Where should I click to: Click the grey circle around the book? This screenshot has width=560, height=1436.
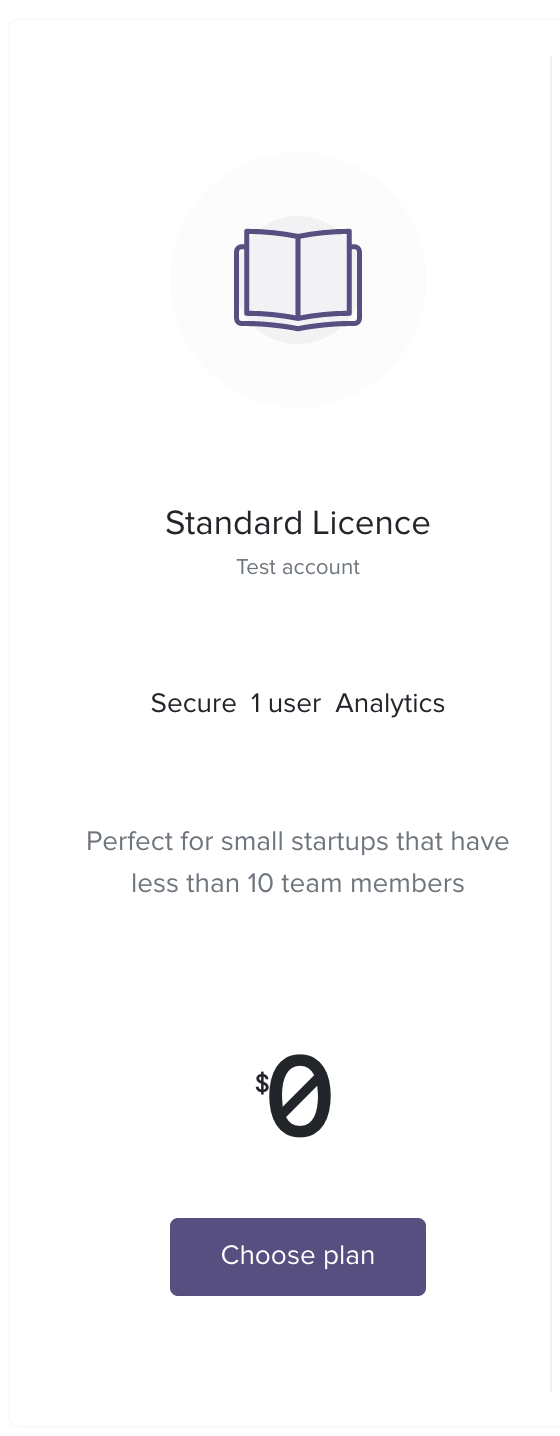pos(298,280)
